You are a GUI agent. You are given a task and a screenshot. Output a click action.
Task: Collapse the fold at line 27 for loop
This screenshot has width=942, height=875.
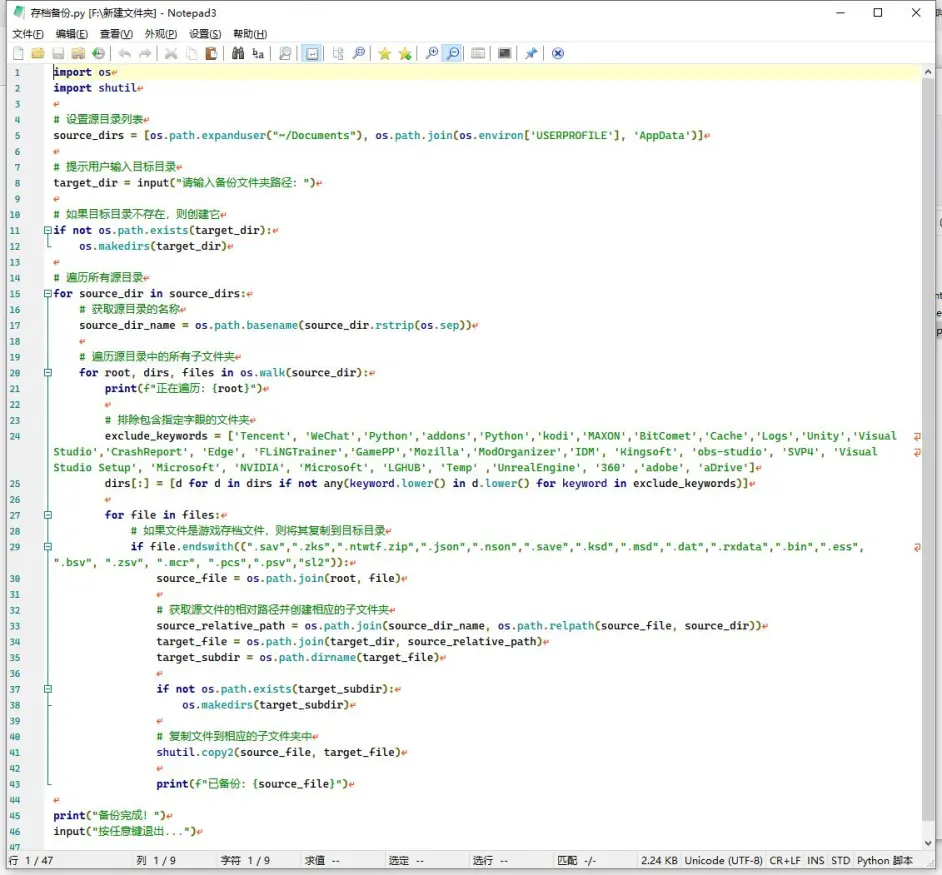tap(47, 515)
